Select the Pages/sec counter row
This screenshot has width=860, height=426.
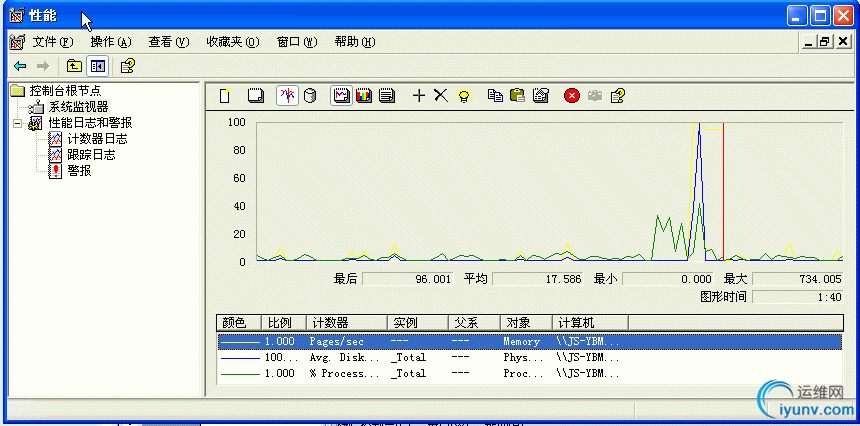530,342
